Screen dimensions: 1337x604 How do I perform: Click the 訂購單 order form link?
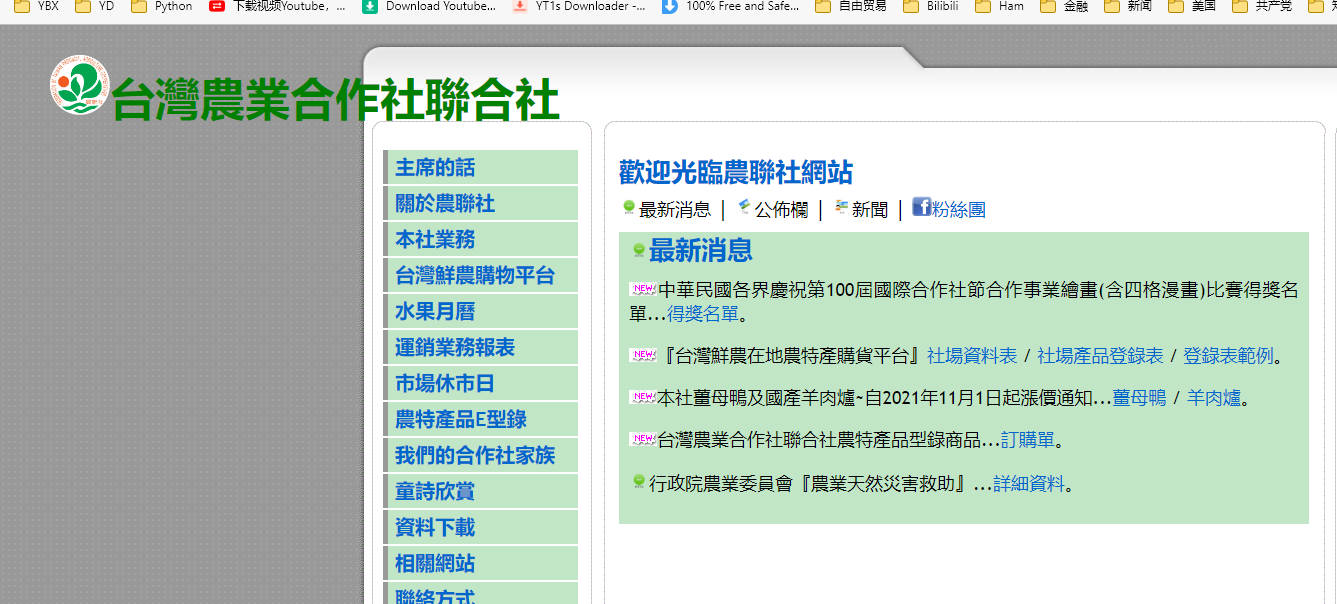pos(1028,440)
